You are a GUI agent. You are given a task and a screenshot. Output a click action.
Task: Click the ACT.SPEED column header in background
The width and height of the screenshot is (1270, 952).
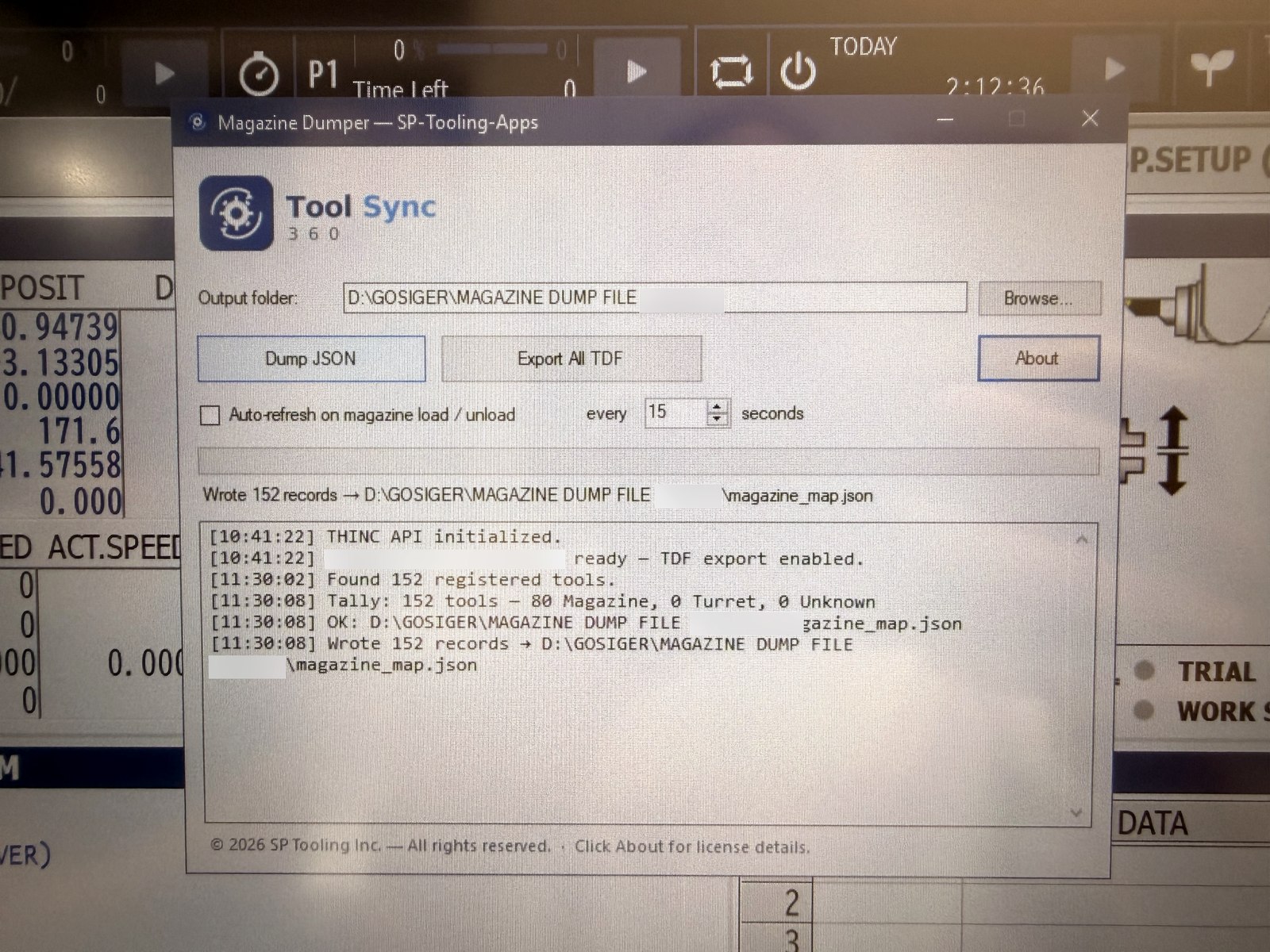coord(115,547)
